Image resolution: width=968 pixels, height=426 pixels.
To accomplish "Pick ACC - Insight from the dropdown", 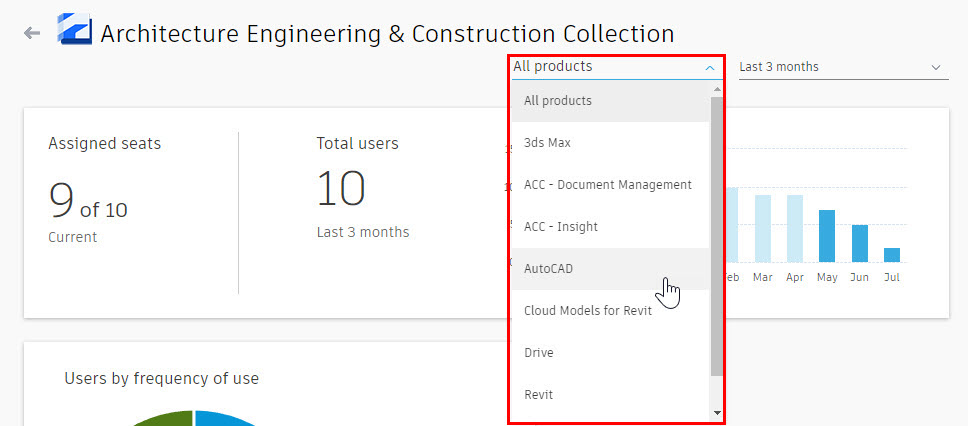I will (610, 227).
